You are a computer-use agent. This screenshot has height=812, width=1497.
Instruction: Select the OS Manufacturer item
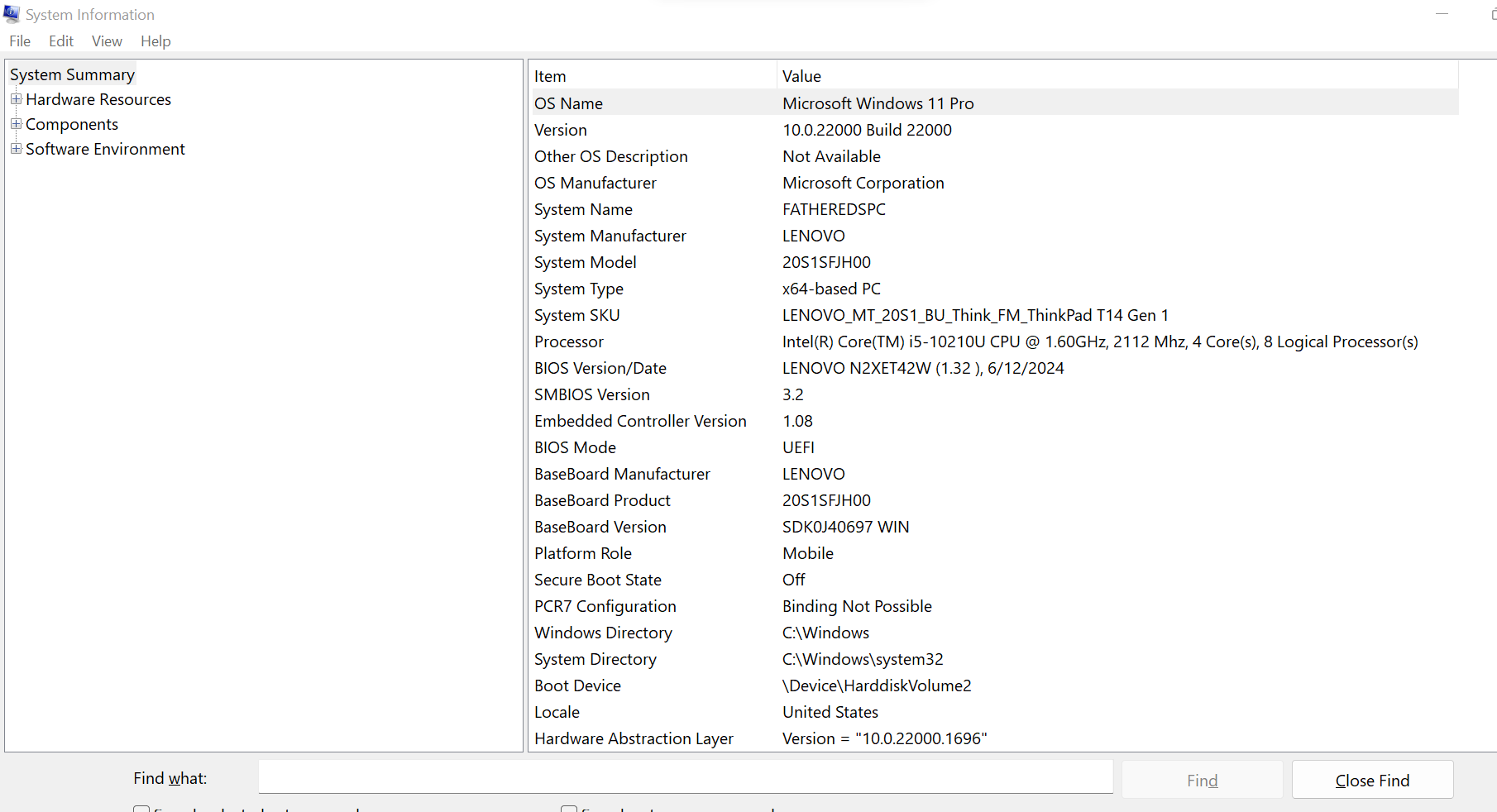click(595, 183)
